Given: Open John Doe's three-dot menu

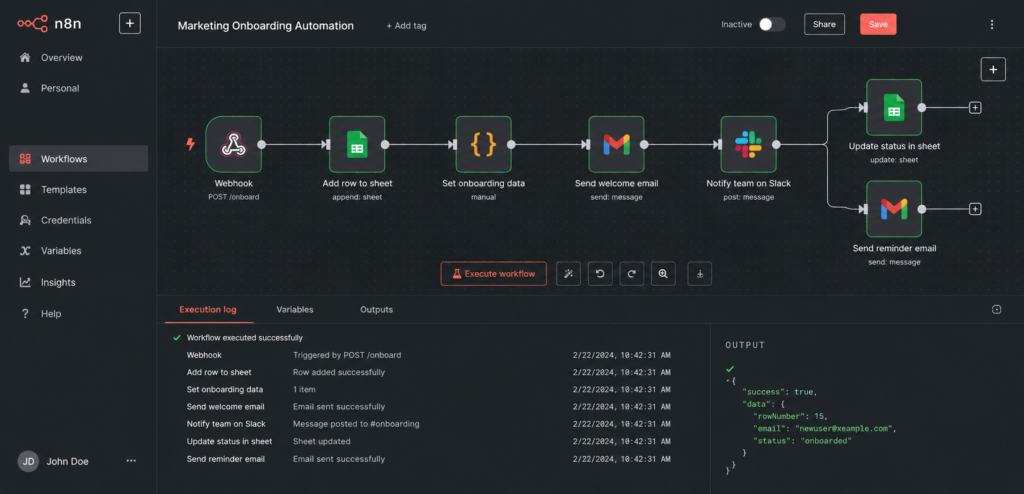Looking at the screenshot, I should [131, 461].
